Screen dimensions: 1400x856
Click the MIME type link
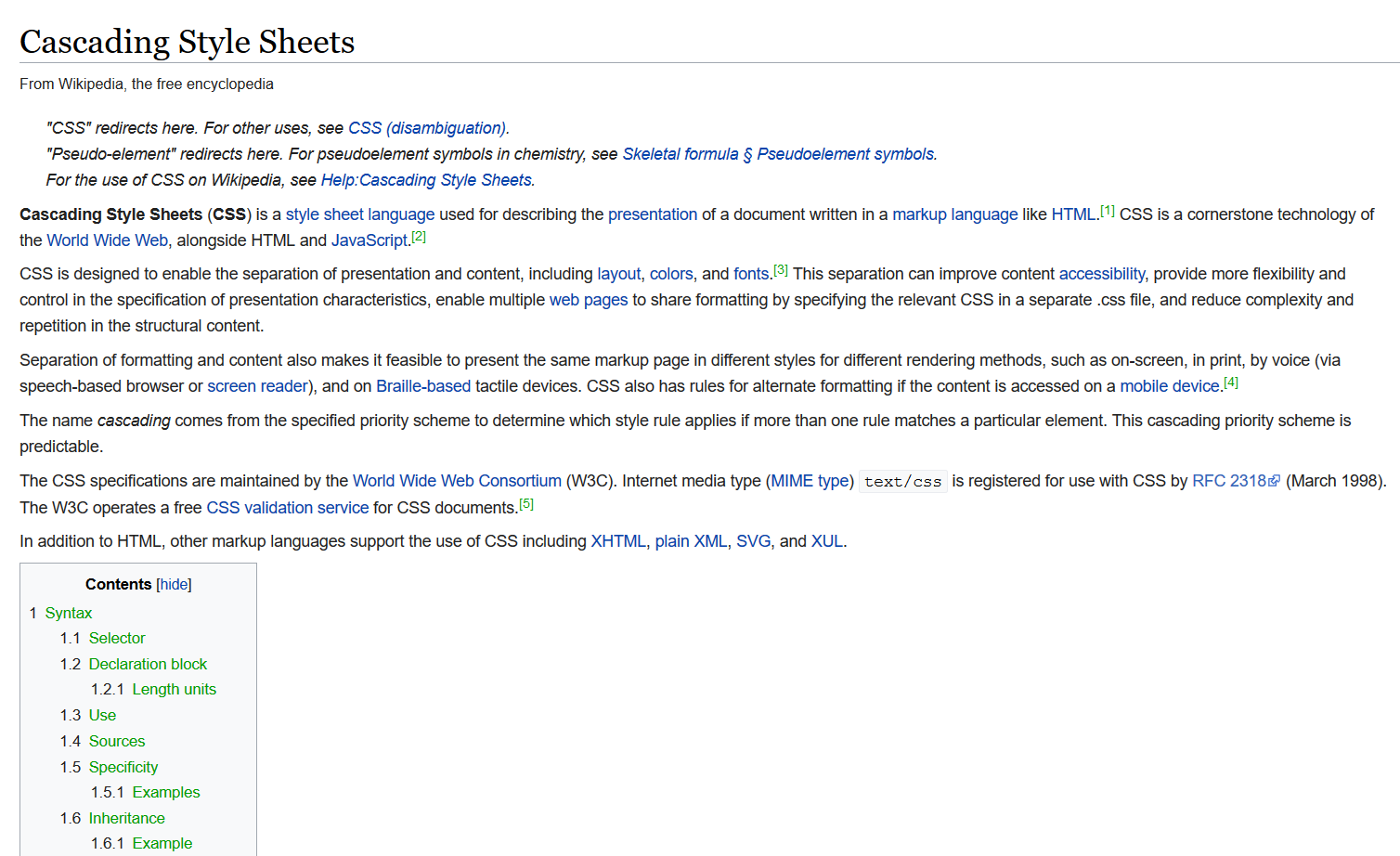tap(810, 481)
